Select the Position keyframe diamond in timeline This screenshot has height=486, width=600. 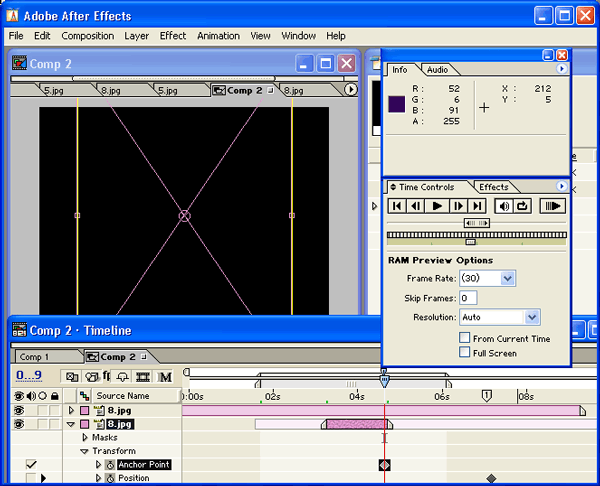coord(491,478)
